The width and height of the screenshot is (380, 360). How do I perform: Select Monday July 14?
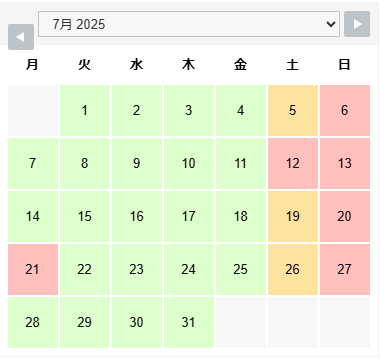point(33,216)
